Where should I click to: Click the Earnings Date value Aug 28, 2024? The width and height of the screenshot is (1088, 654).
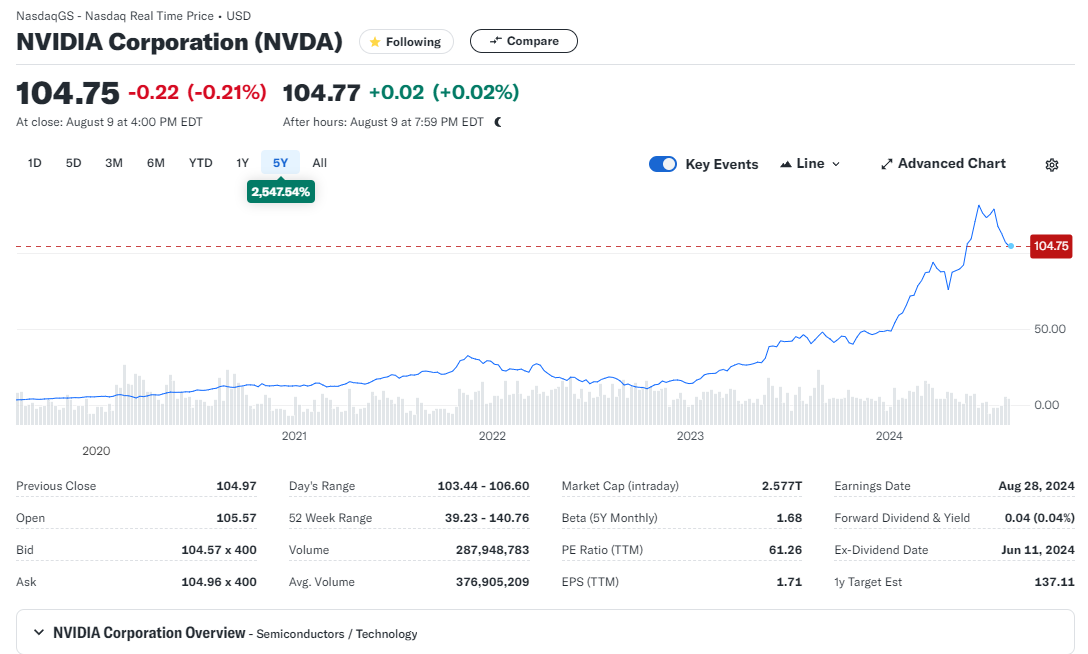1037,486
